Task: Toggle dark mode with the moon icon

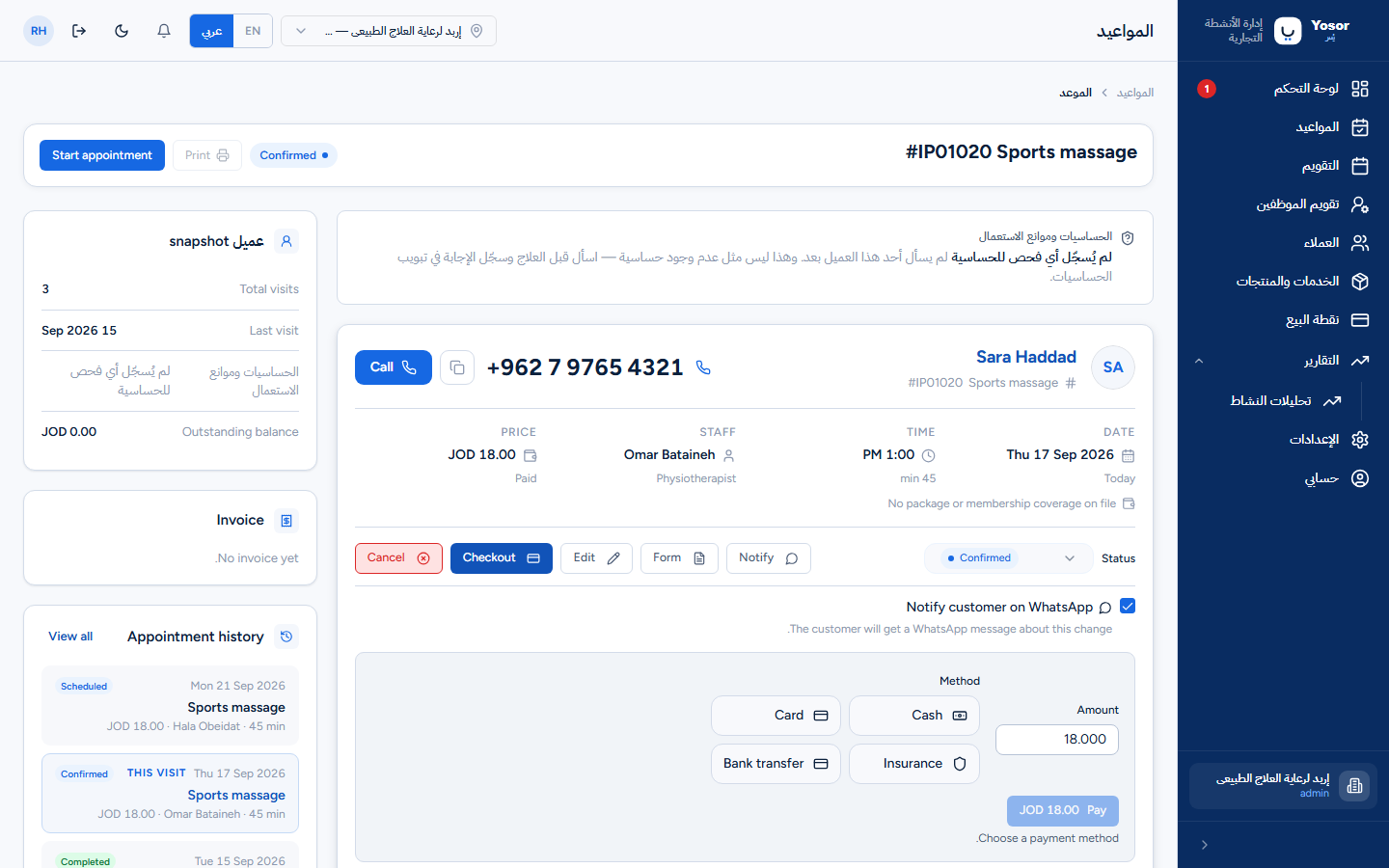Action: tap(122, 31)
